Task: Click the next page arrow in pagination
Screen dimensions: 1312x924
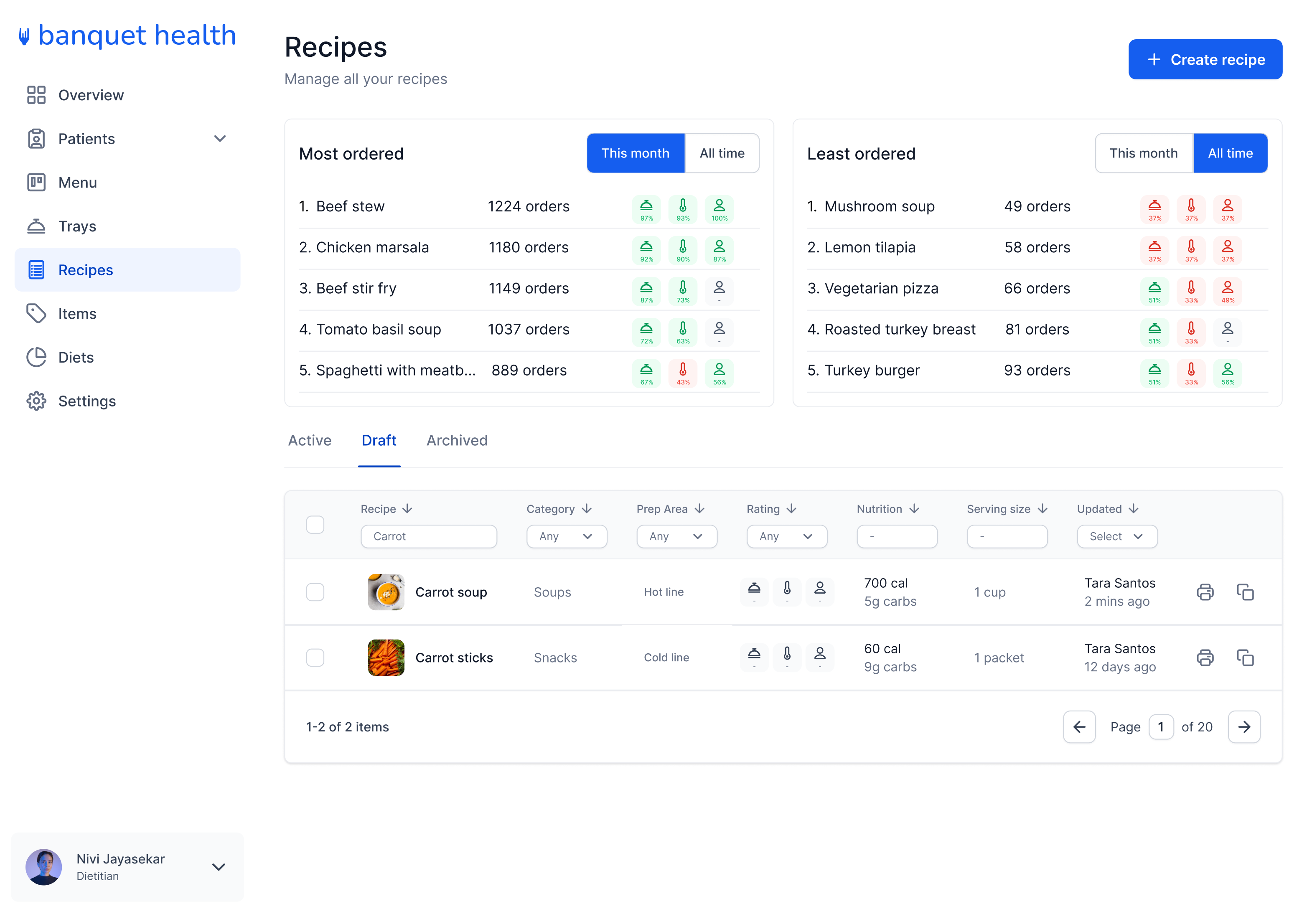Action: (x=1244, y=726)
